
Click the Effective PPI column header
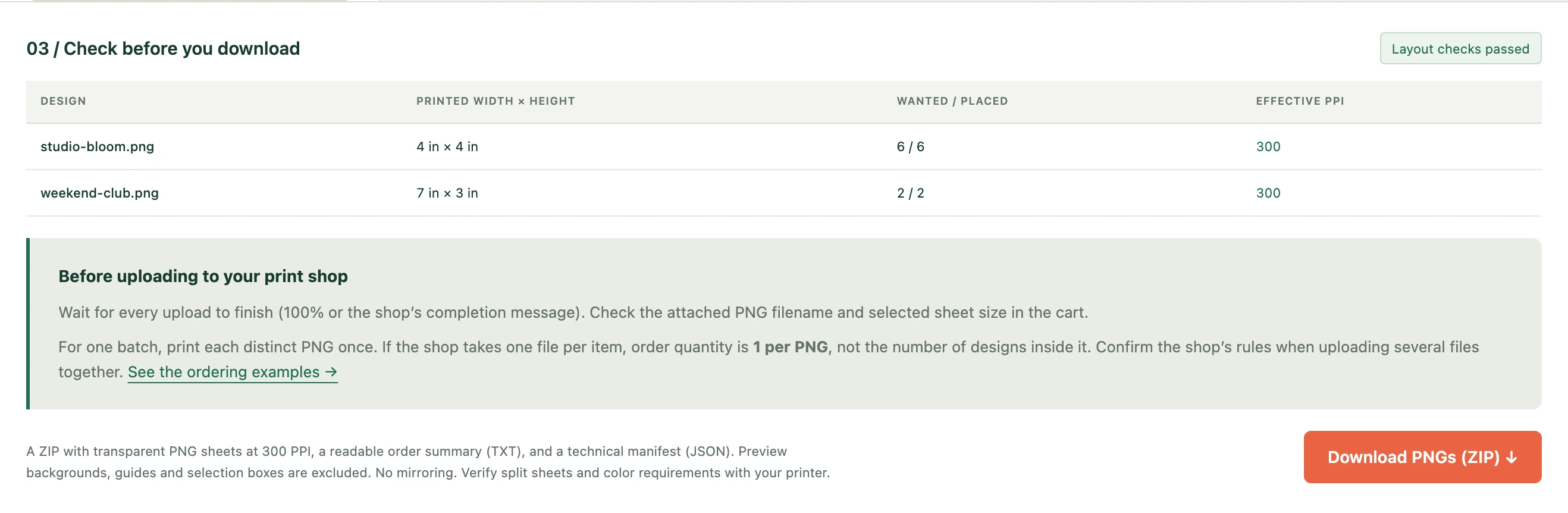click(x=1300, y=101)
